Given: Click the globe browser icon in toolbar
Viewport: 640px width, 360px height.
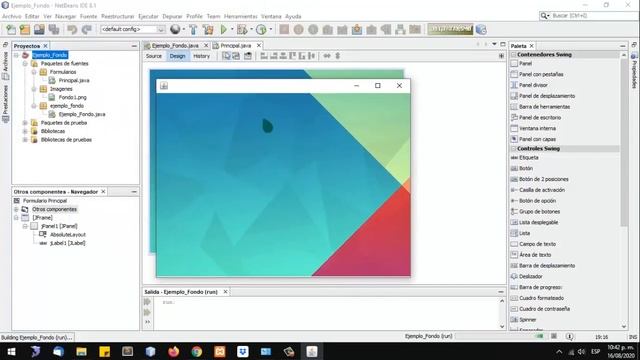Looking at the screenshot, I should (175, 29).
